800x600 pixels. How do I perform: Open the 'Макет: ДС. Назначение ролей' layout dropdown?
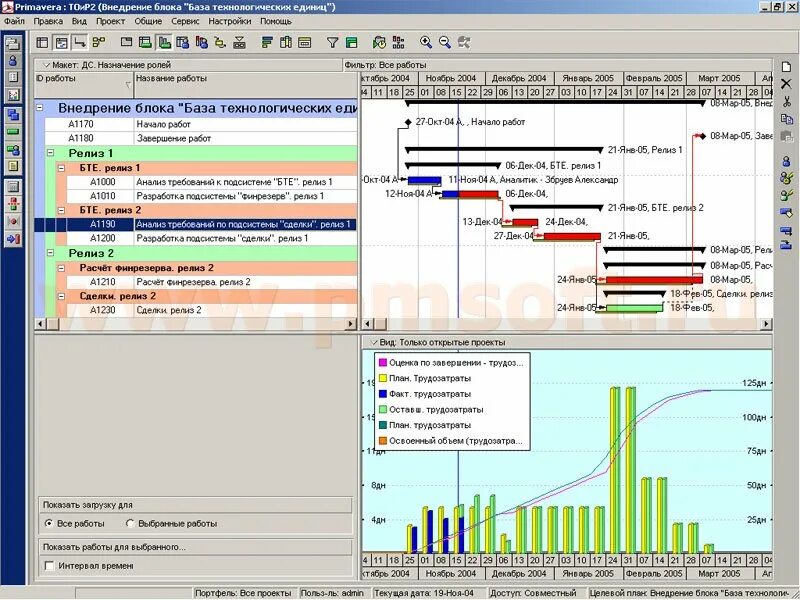pos(107,65)
